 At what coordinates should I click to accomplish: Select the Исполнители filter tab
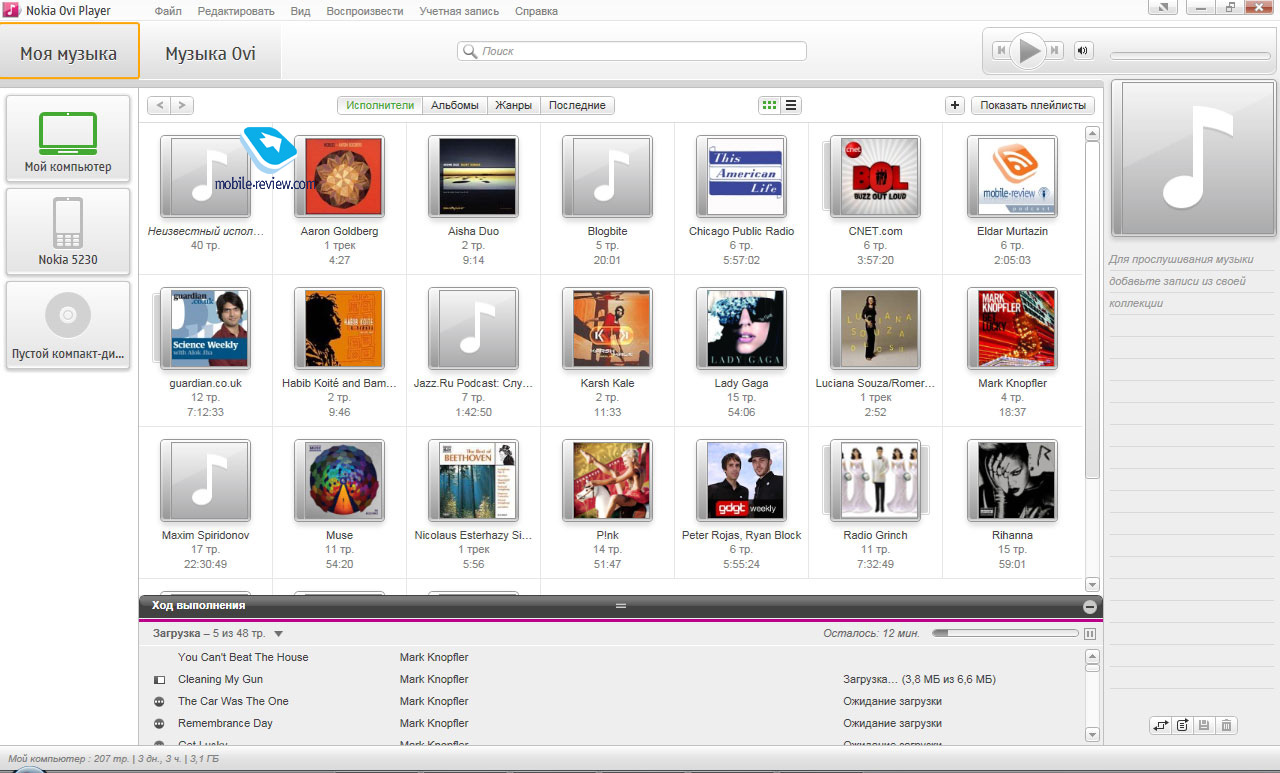pyautogui.click(x=380, y=105)
